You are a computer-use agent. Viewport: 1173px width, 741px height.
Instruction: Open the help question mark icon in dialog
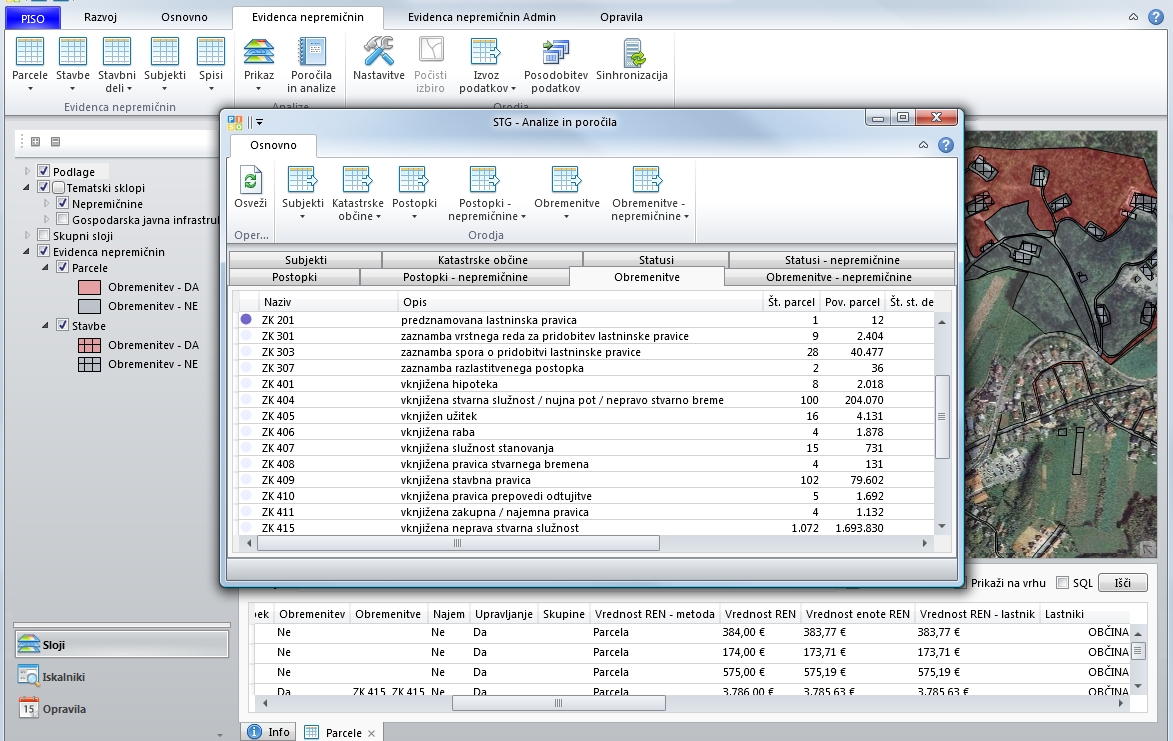(x=945, y=145)
